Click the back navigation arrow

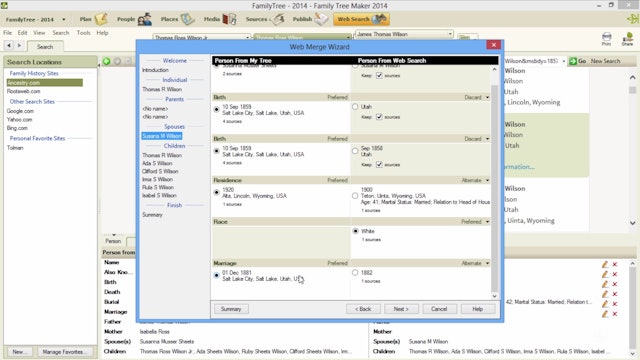[9, 46]
